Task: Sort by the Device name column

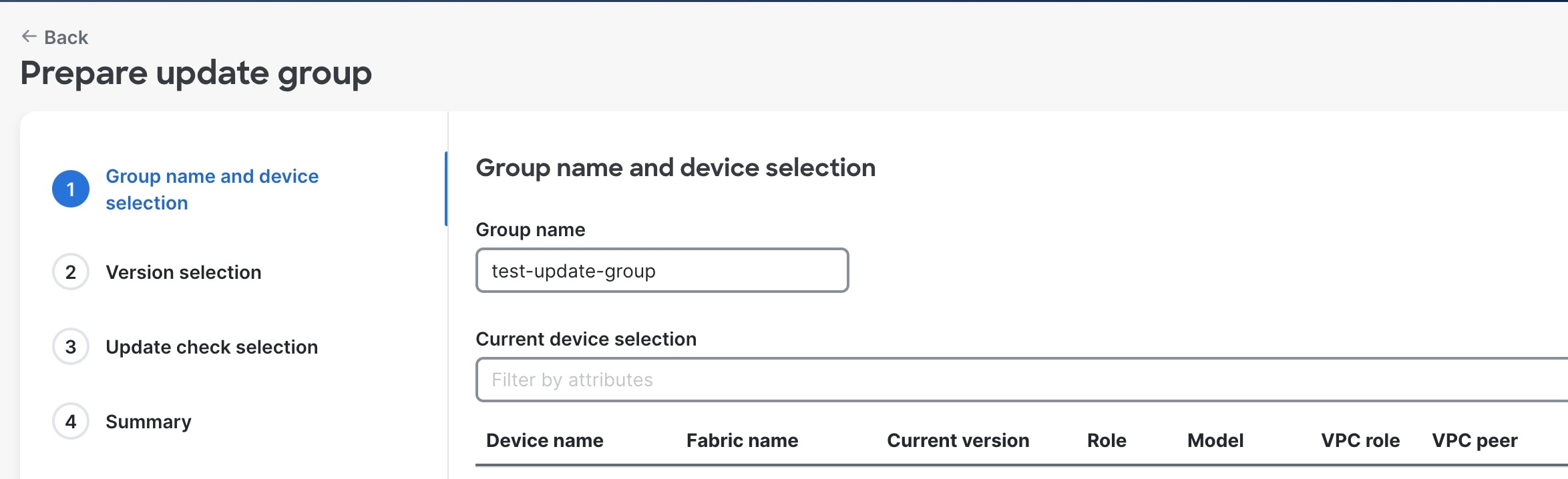Action: (x=544, y=440)
